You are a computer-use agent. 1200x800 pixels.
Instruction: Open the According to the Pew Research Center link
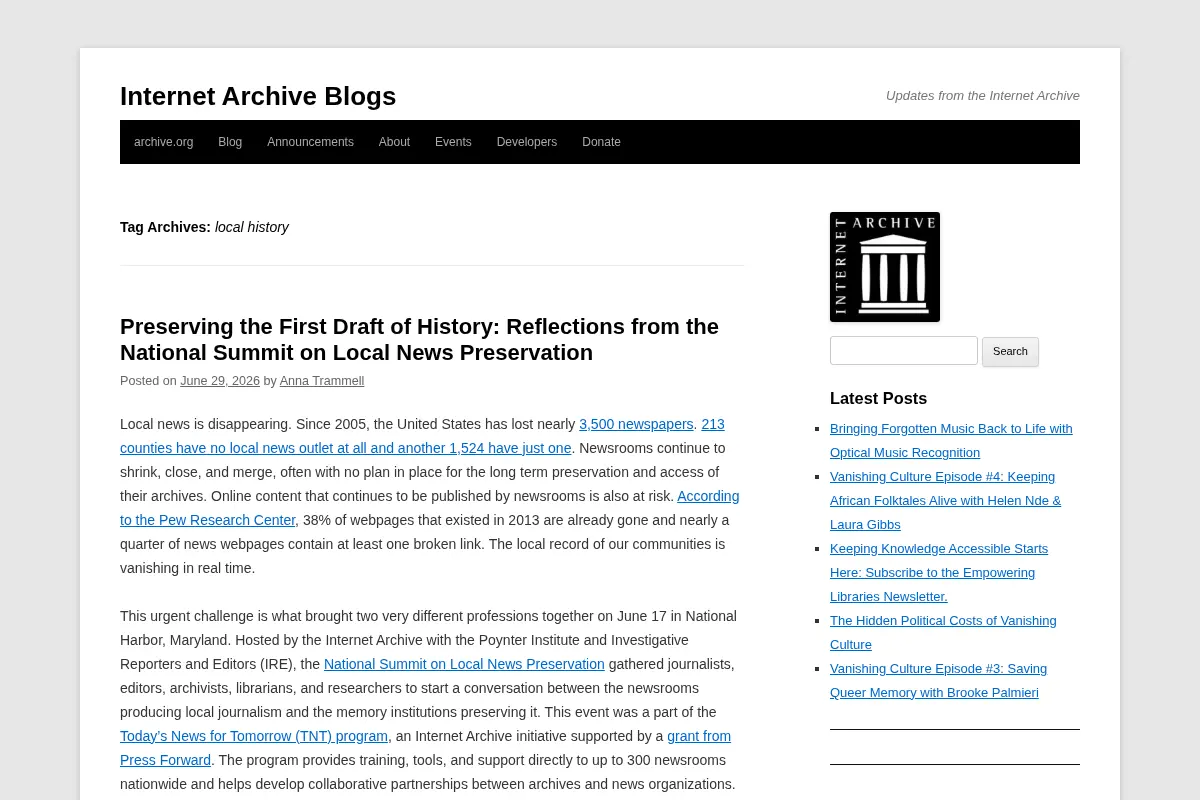[x=208, y=520]
